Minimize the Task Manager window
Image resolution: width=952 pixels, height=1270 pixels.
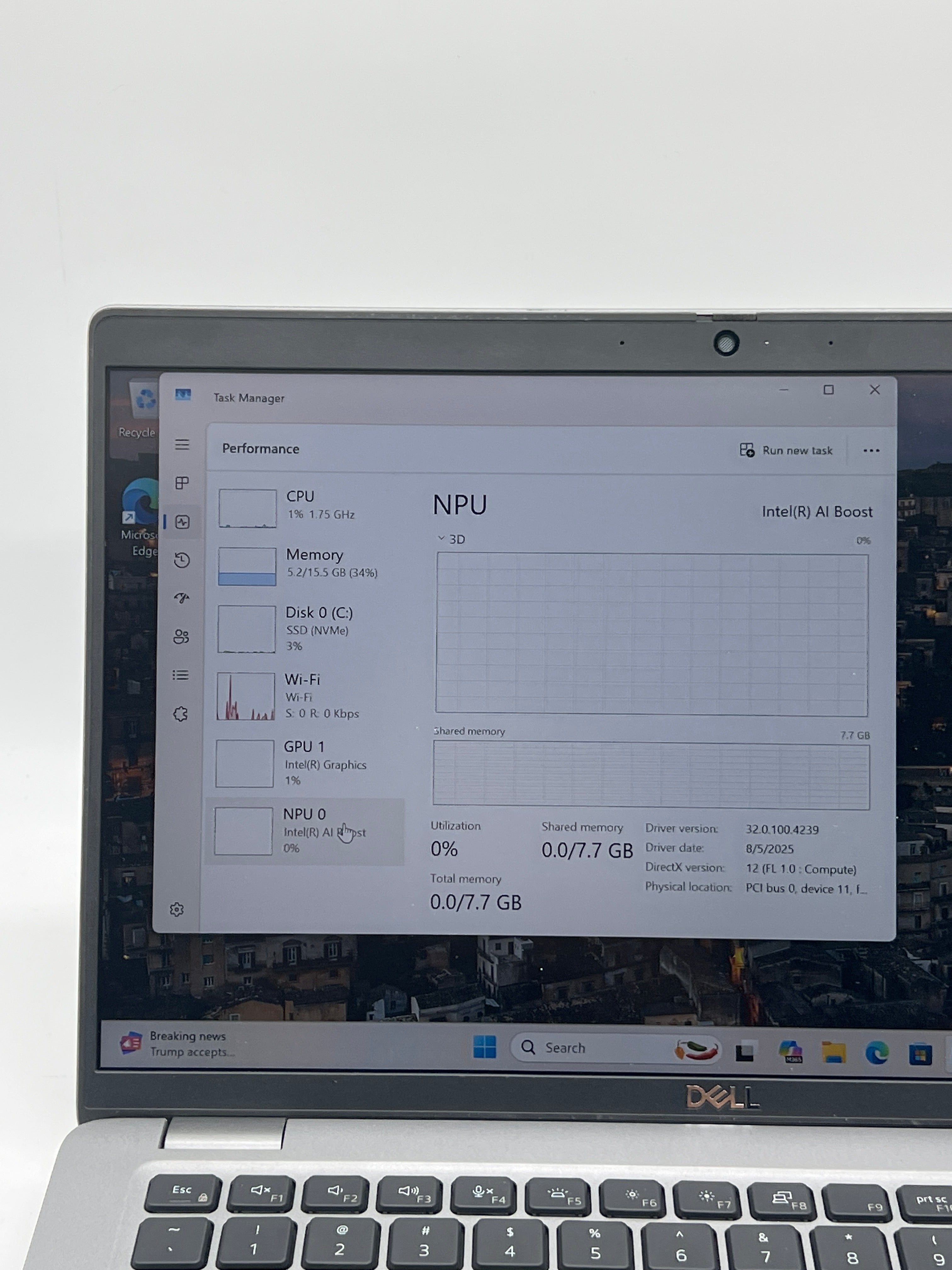coord(784,390)
